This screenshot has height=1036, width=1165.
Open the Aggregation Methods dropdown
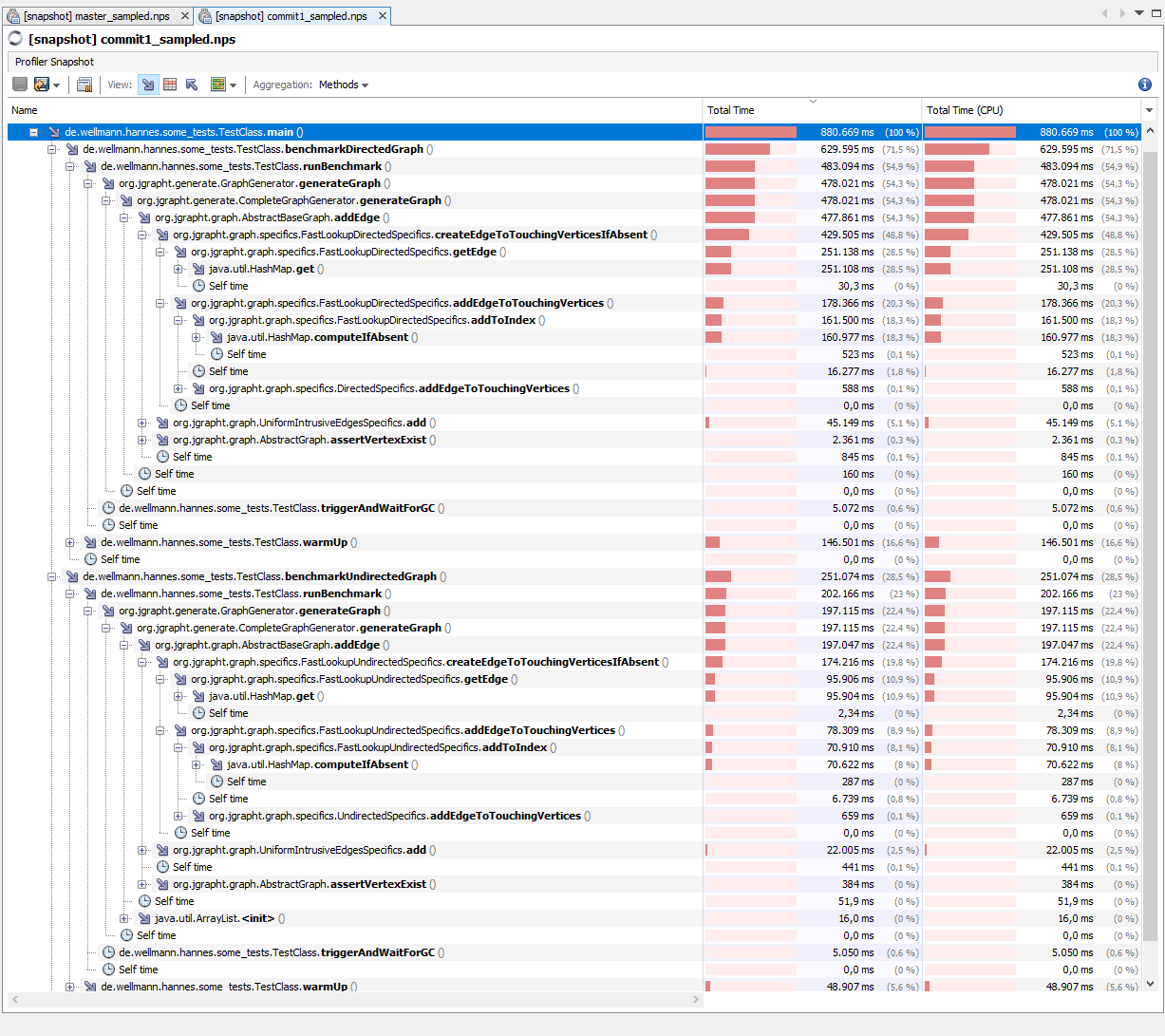tap(343, 85)
